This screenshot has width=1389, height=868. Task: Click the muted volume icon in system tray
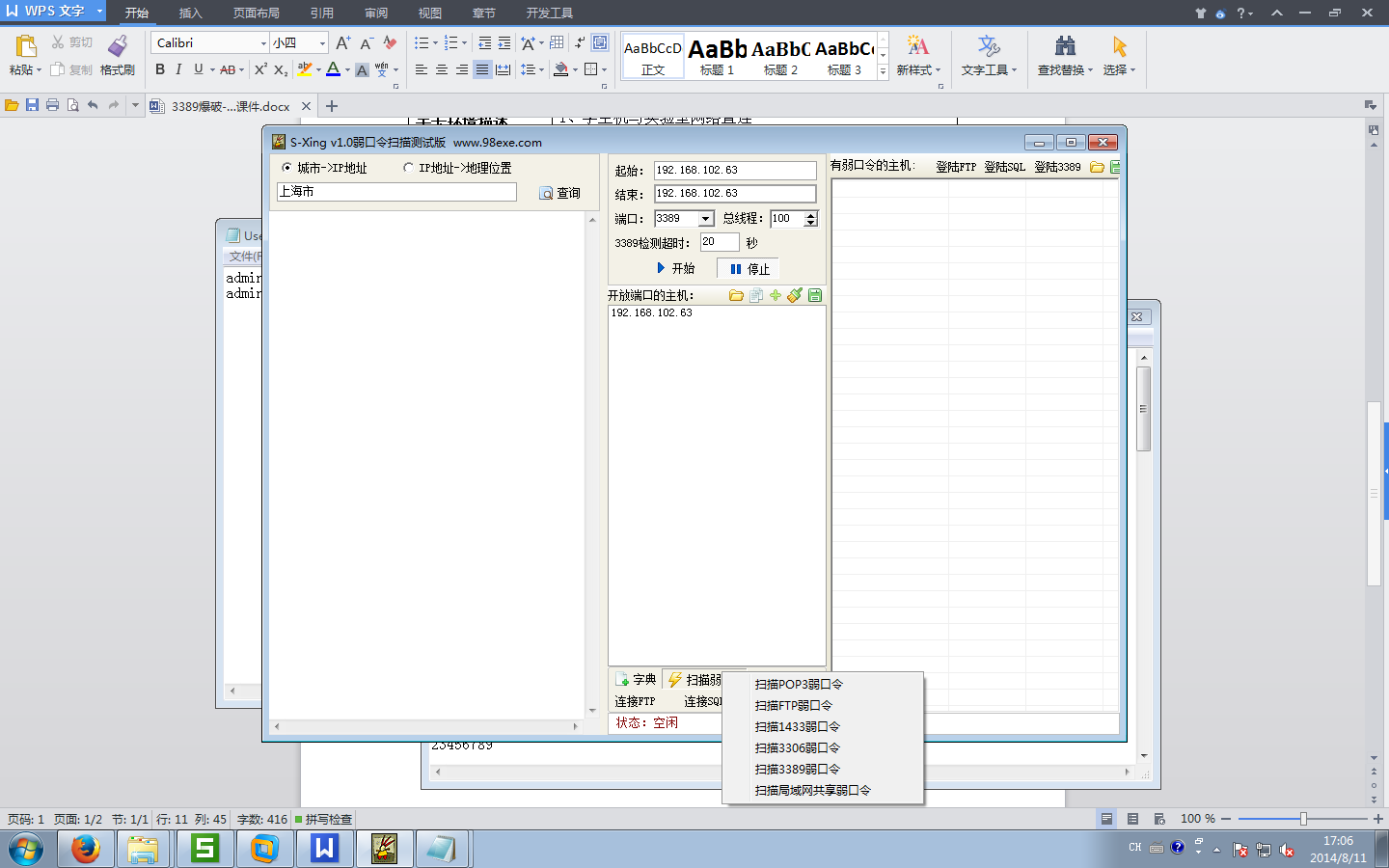click(1286, 850)
